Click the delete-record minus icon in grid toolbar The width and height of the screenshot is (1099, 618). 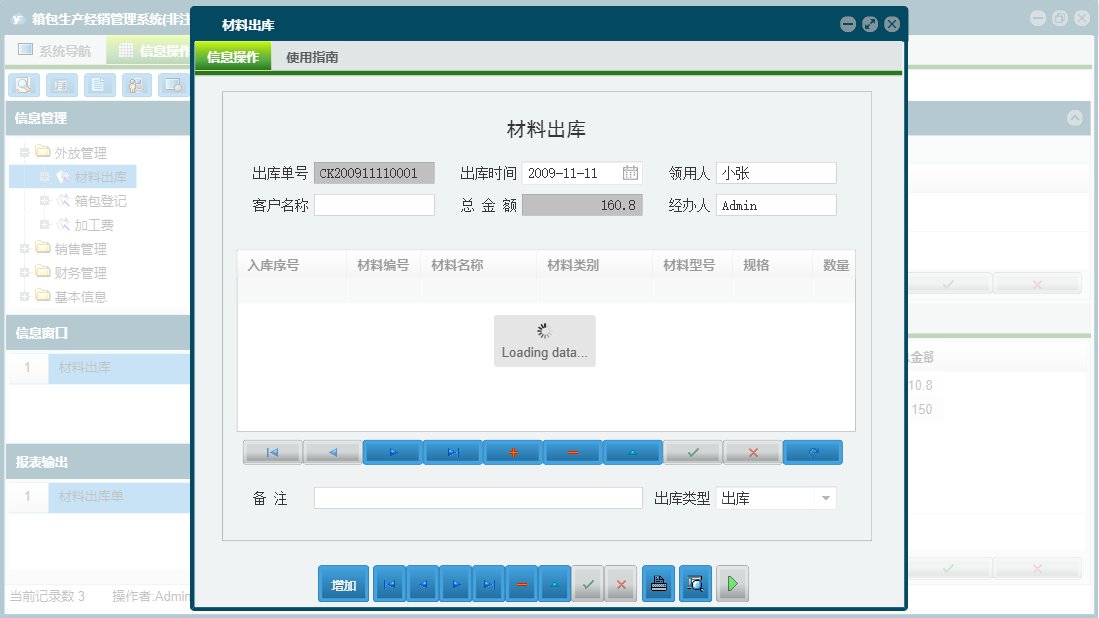coord(573,452)
